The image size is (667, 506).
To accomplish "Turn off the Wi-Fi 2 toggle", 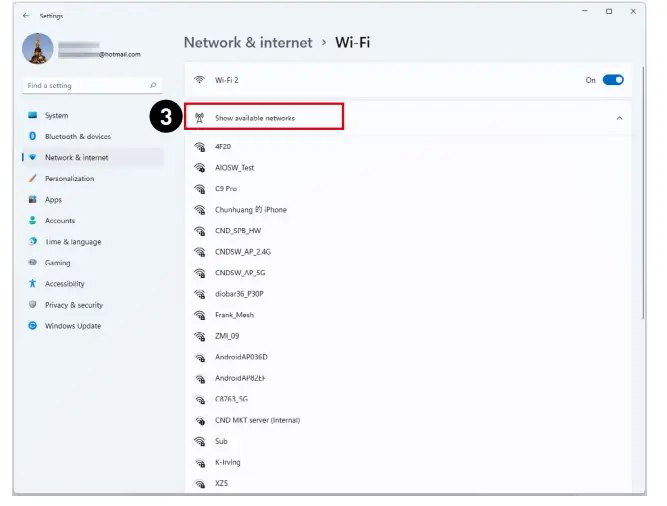I will [612, 80].
